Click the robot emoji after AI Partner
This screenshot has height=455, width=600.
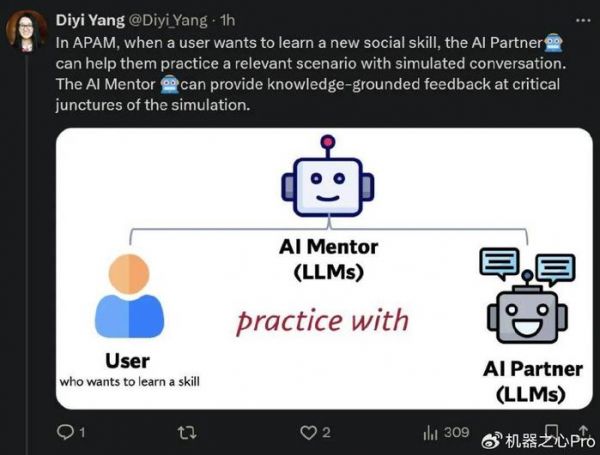(x=553, y=42)
